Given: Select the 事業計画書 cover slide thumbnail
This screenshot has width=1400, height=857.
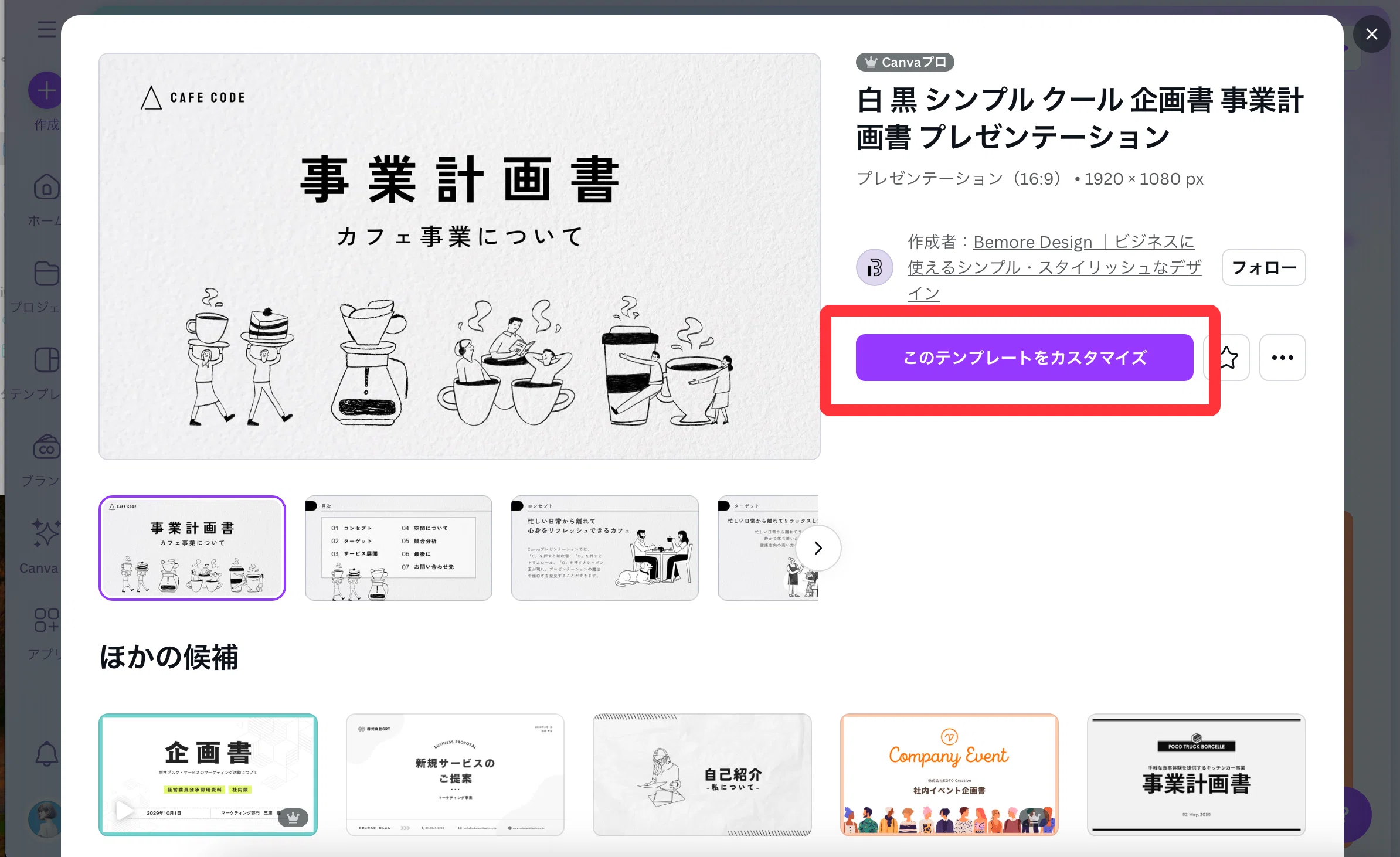Looking at the screenshot, I should [x=192, y=548].
